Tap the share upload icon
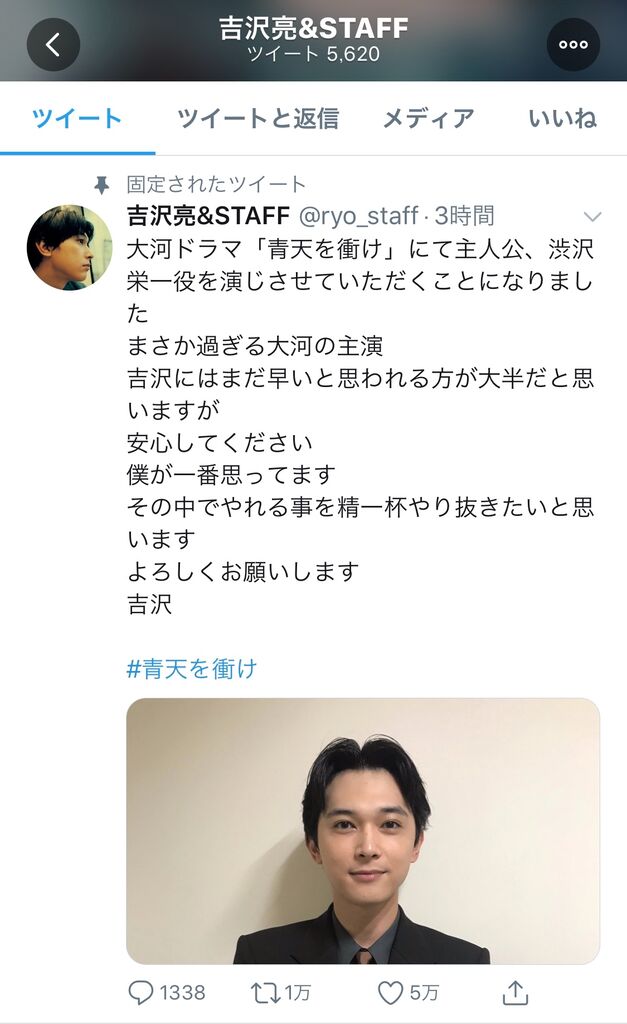Viewport: 627px width, 1024px height. 515,992
